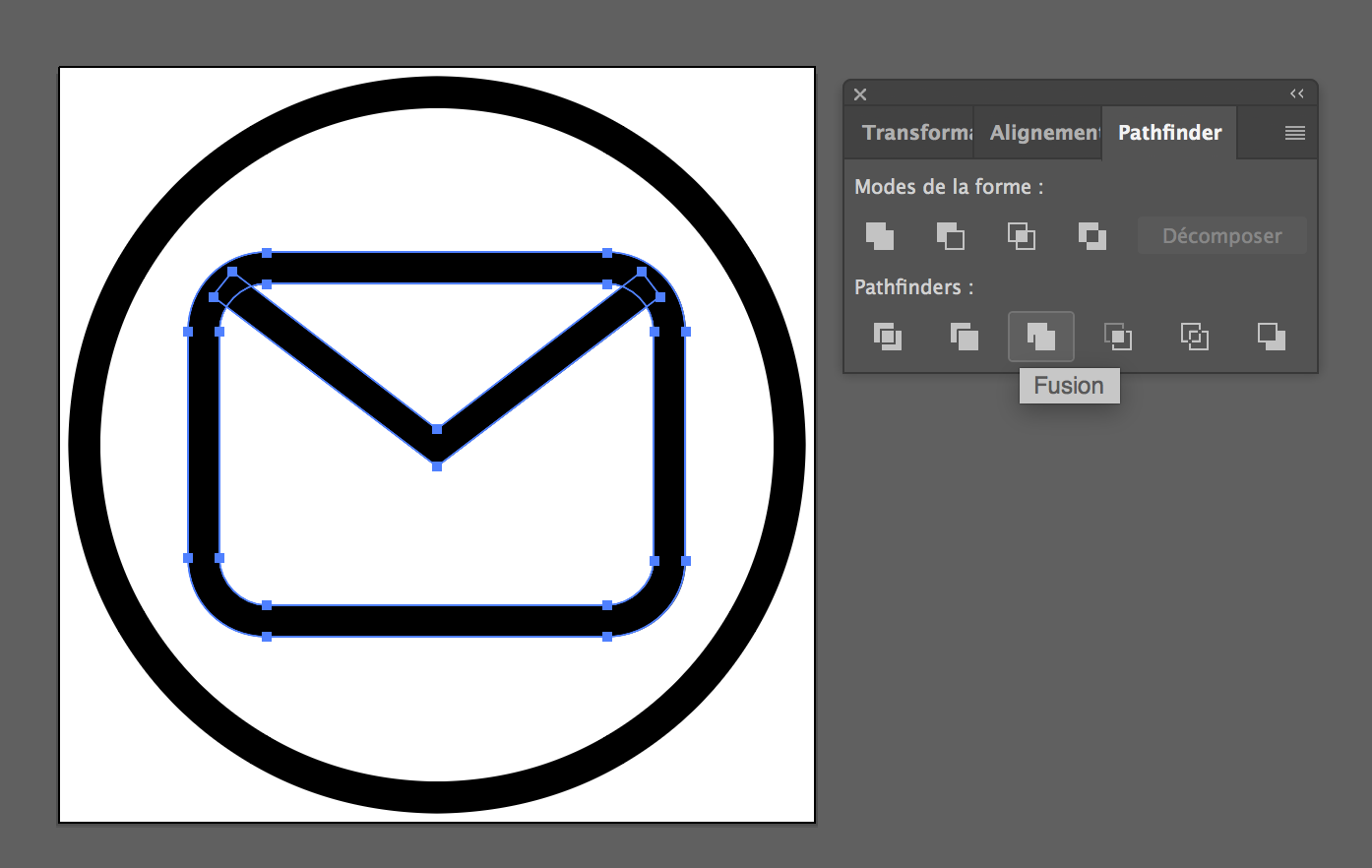Select the lowest anchor point of the envelope flap
The height and width of the screenshot is (868, 1372).
[437, 466]
